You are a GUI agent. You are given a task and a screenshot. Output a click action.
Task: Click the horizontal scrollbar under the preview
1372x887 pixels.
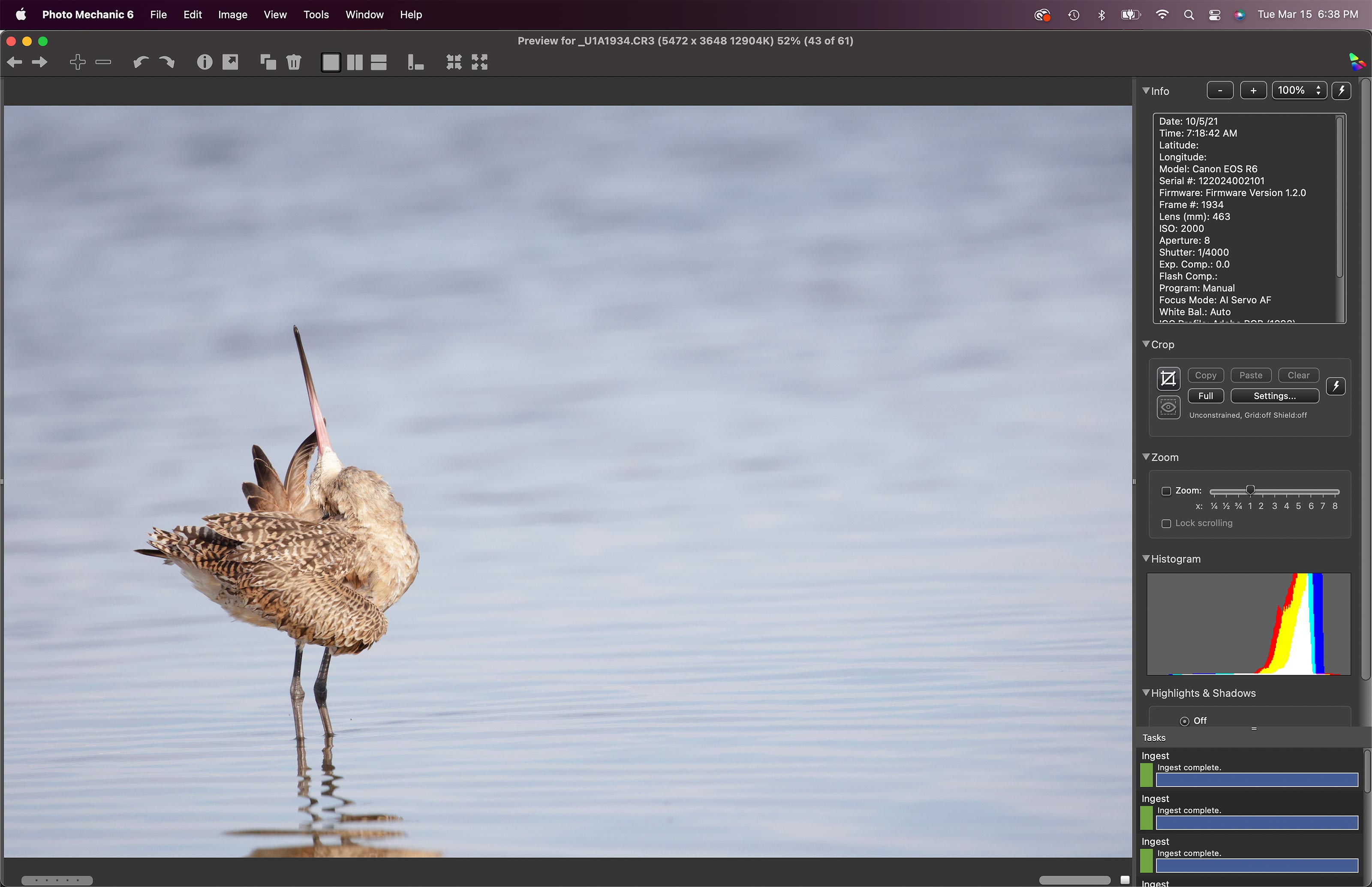(x=1075, y=880)
